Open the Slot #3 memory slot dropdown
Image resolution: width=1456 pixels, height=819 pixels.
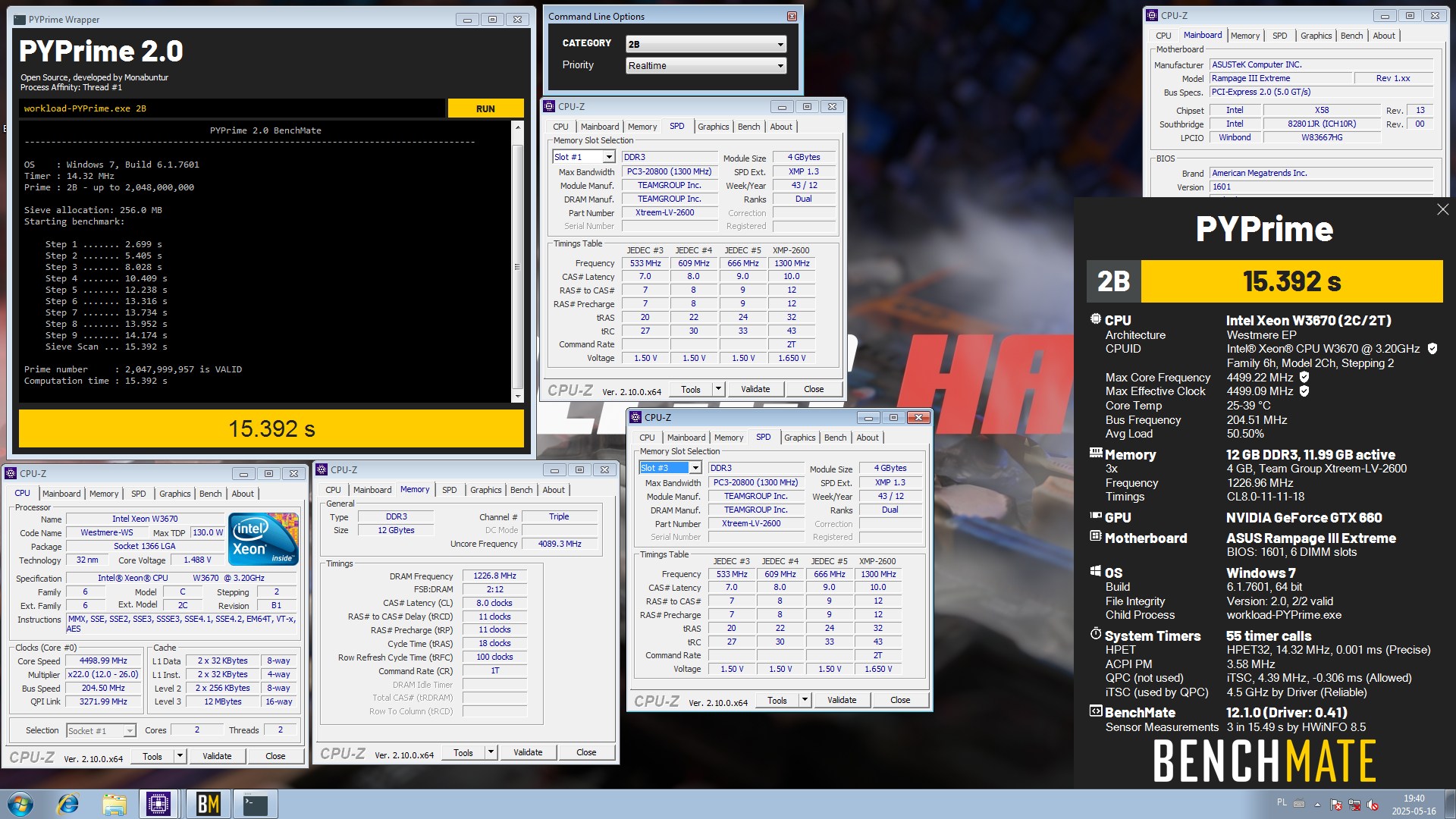pos(670,468)
